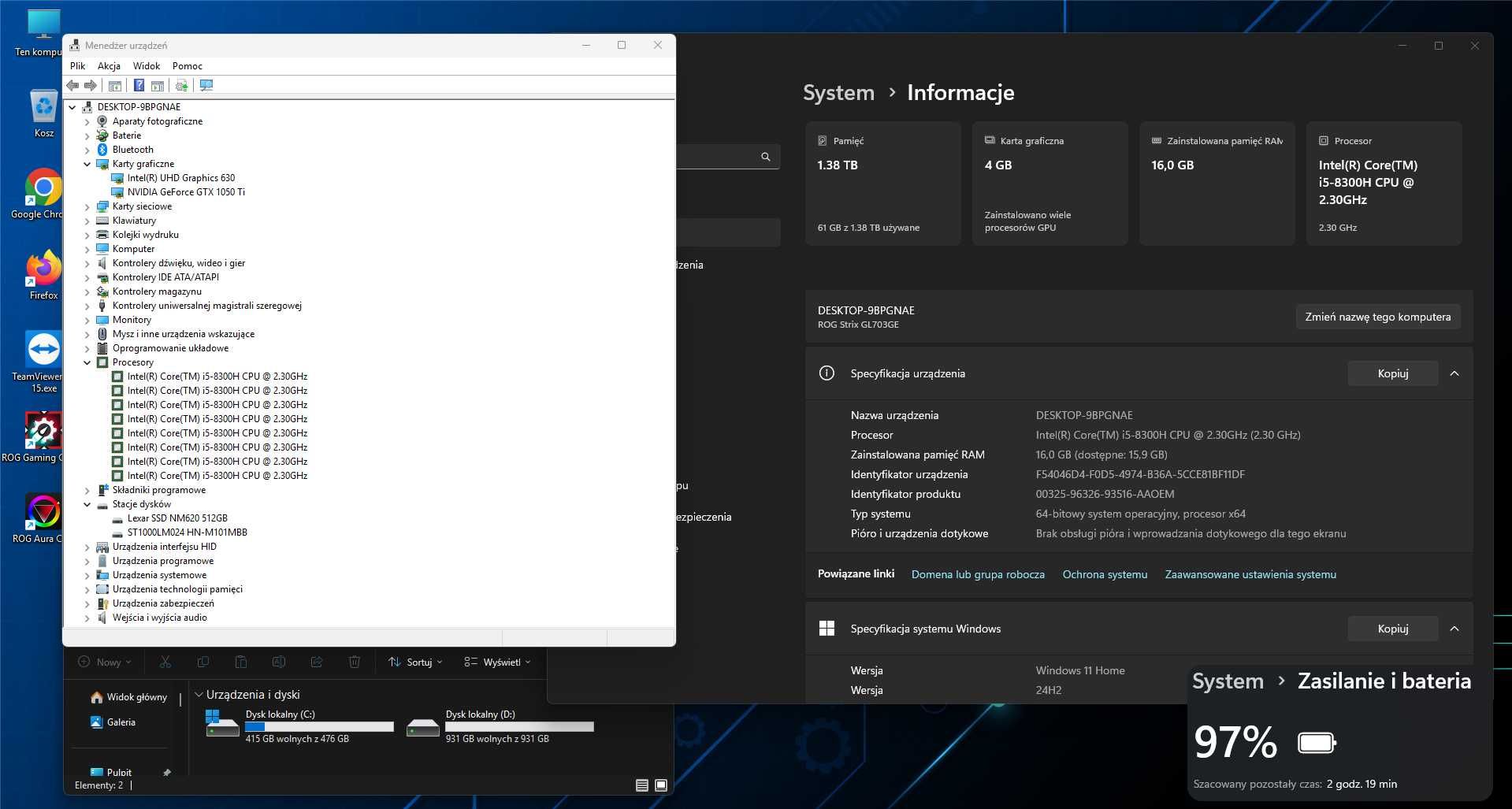Open Galeria in Explorer sidebar
Image resolution: width=1512 pixels, height=809 pixels.
coord(113,722)
